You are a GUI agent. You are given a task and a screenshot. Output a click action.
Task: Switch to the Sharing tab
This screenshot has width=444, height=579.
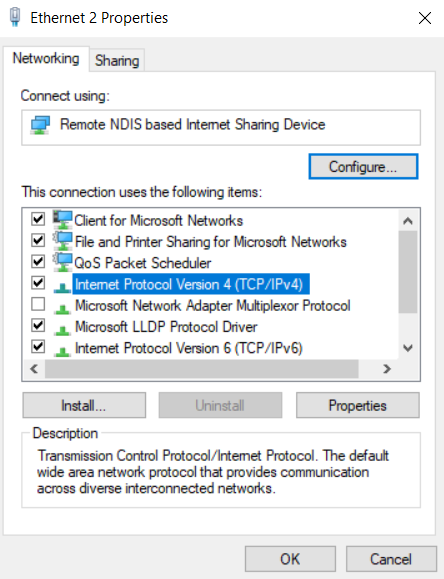117,60
